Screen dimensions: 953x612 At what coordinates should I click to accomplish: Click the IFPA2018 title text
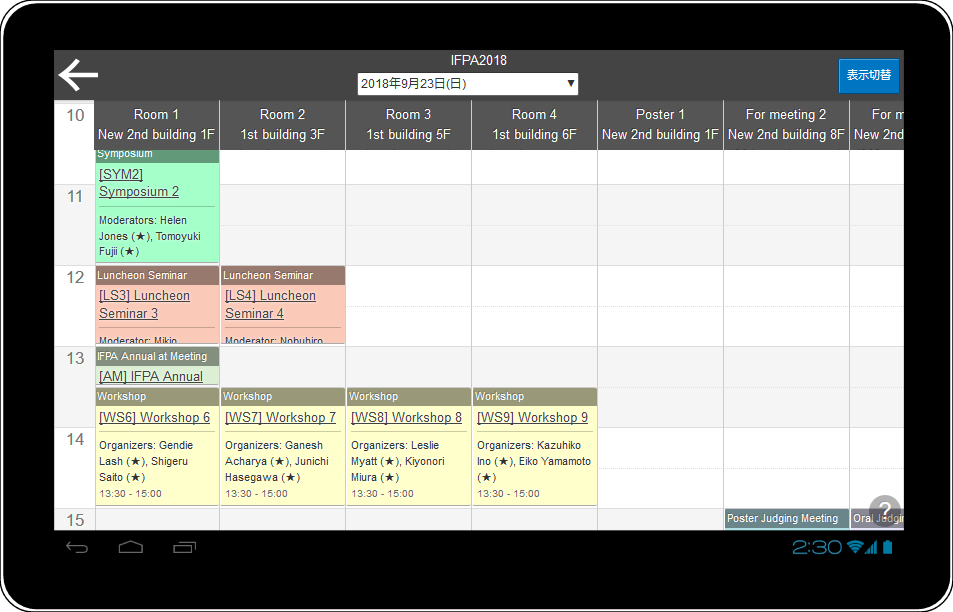(478, 60)
